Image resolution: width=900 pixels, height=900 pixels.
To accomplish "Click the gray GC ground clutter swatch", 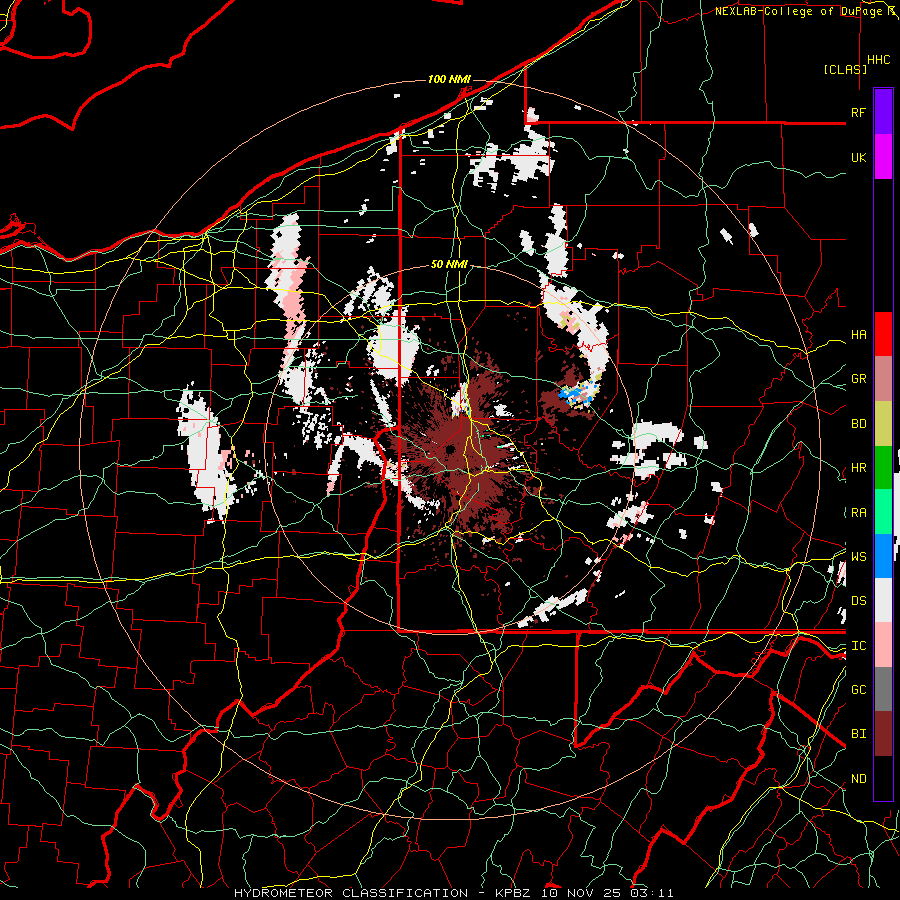I will click(883, 689).
